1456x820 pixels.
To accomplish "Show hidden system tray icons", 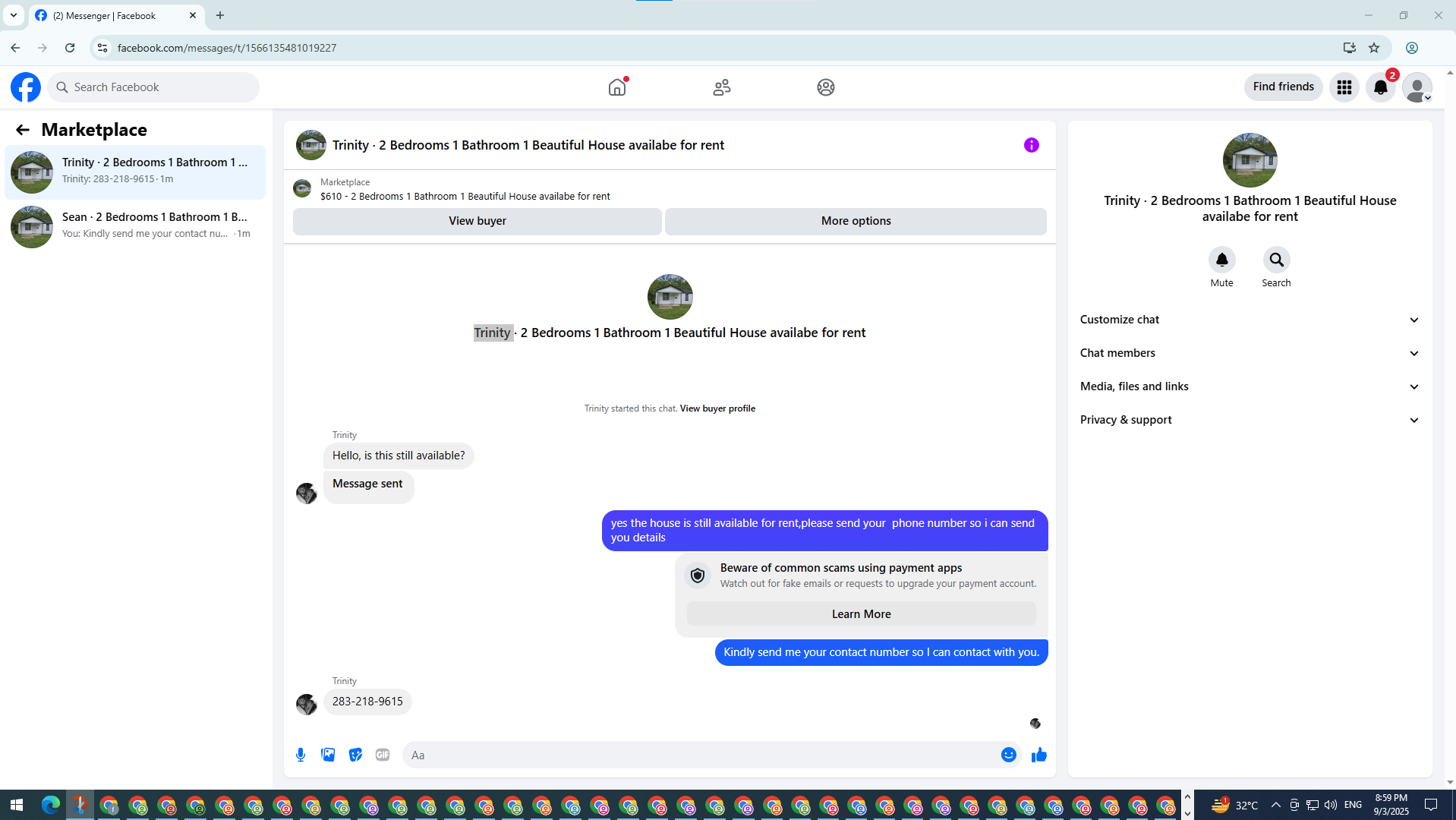I will [1276, 805].
